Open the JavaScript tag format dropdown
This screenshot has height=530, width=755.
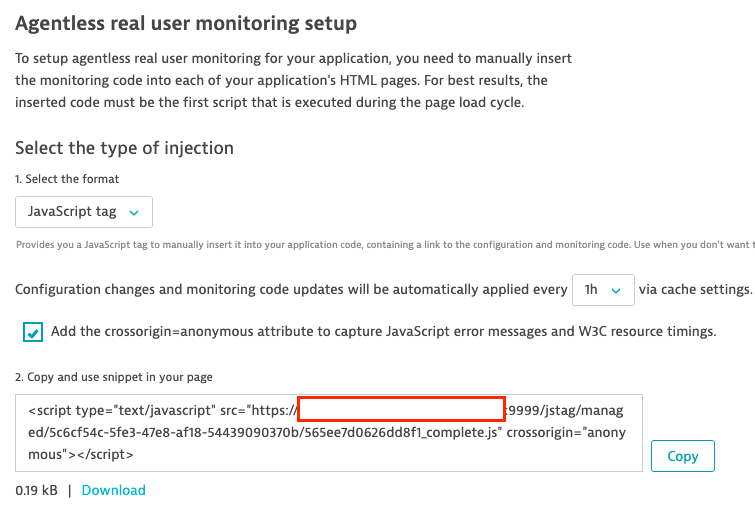click(83, 212)
